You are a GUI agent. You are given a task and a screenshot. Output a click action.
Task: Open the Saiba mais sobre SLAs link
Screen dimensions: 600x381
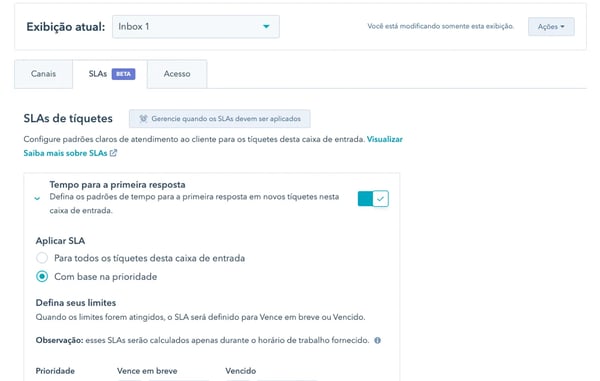coord(65,153)
